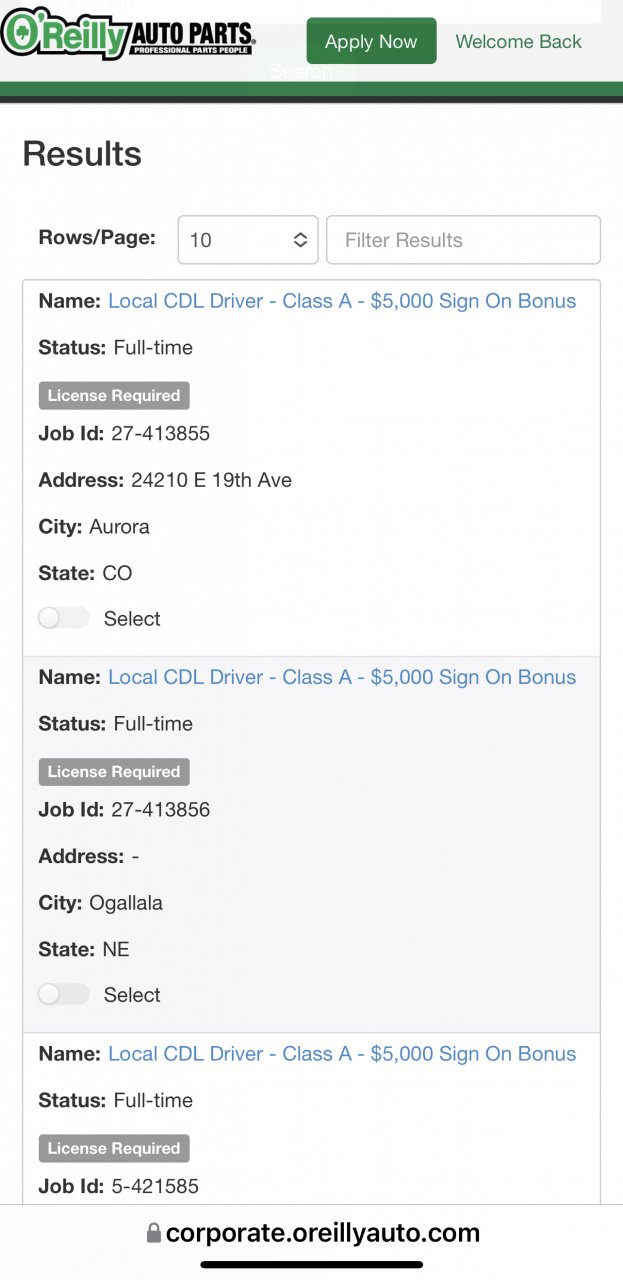
Task: Click the Results heading
Action: (82, 154)
